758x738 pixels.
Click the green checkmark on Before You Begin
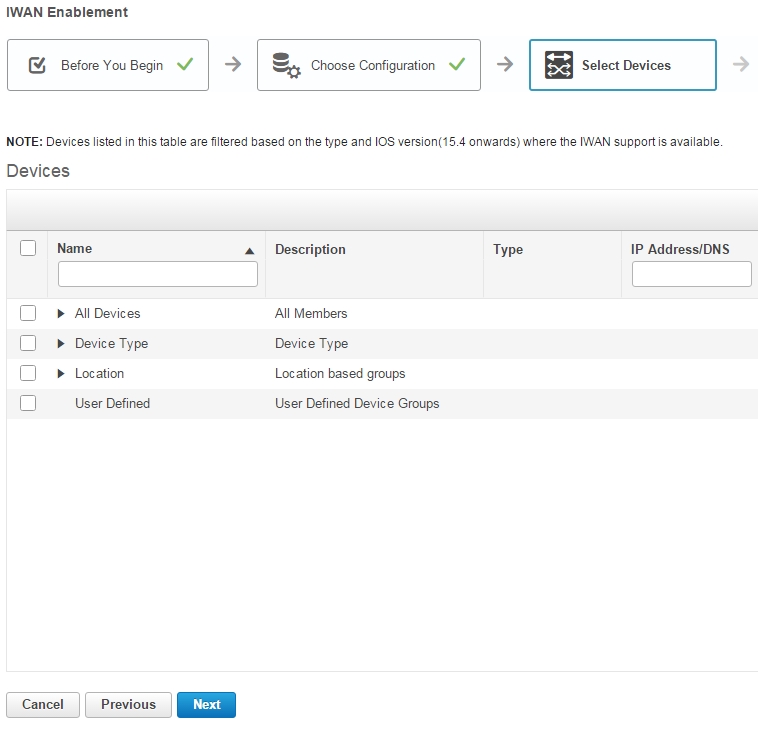coord(184,64)
